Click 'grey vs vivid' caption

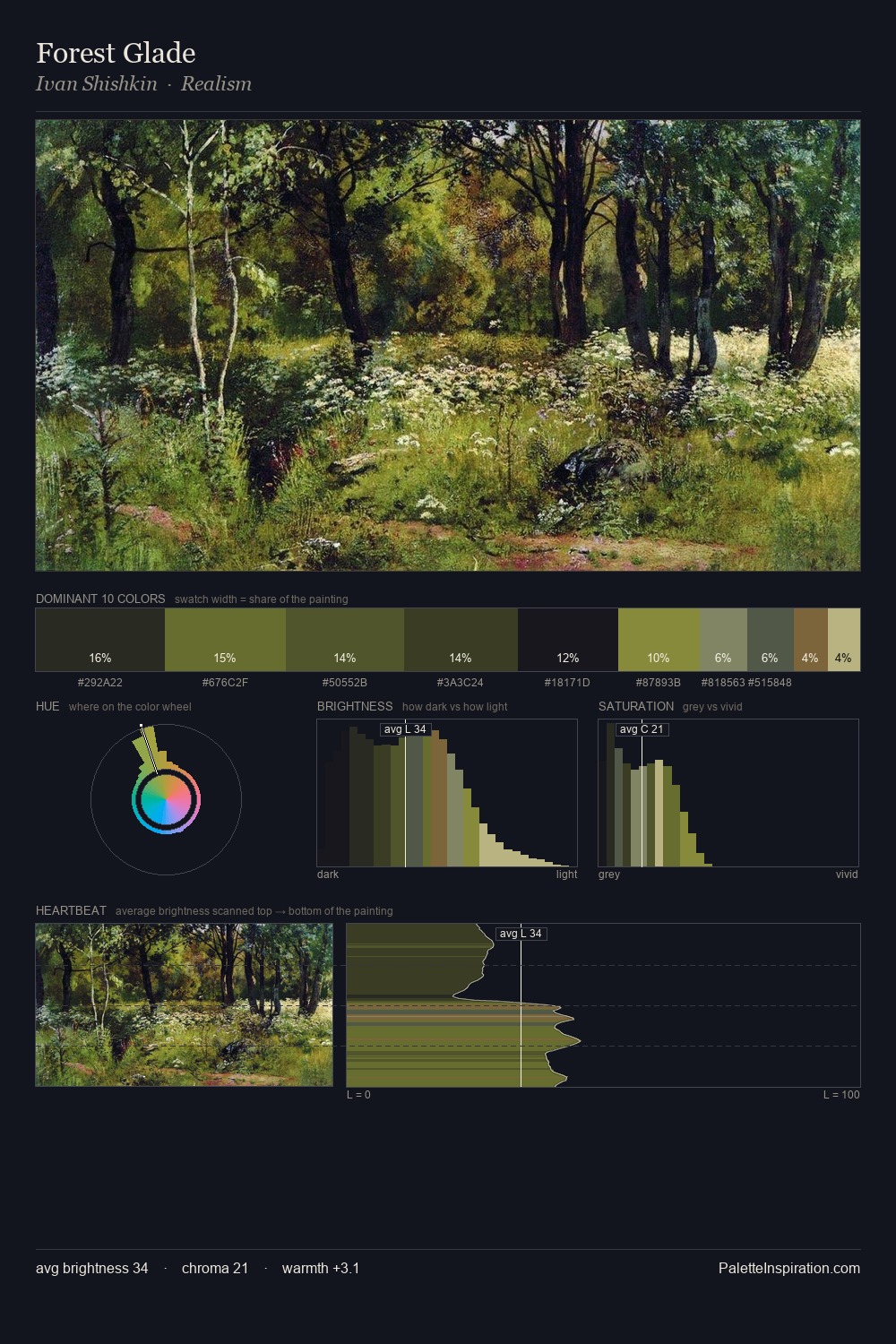pyautogui.click(x=712, y=707)
